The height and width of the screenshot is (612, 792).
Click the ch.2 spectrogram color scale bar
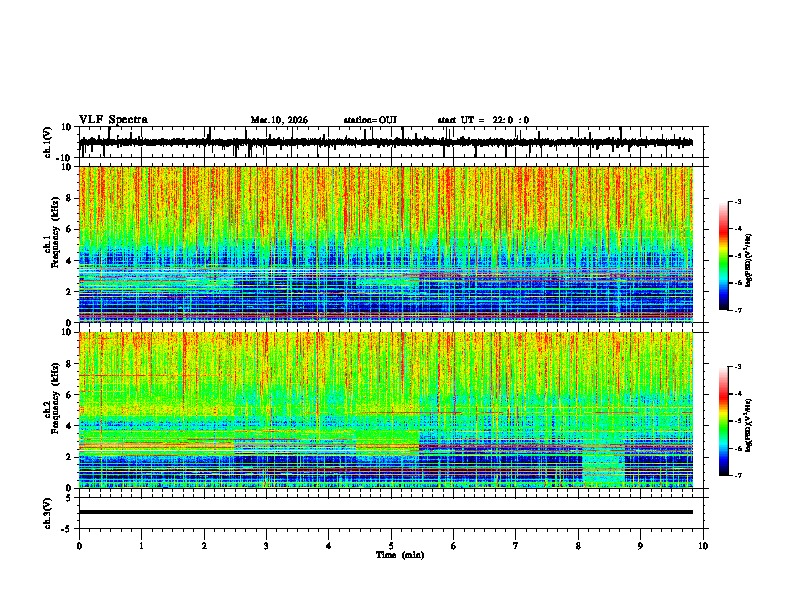pyautogui.click(x=724, y=421)
